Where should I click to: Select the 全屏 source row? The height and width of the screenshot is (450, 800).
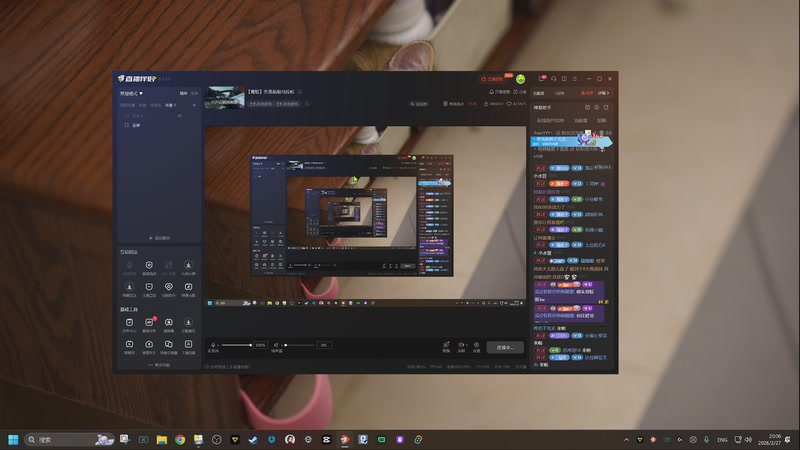click(160, 125)
